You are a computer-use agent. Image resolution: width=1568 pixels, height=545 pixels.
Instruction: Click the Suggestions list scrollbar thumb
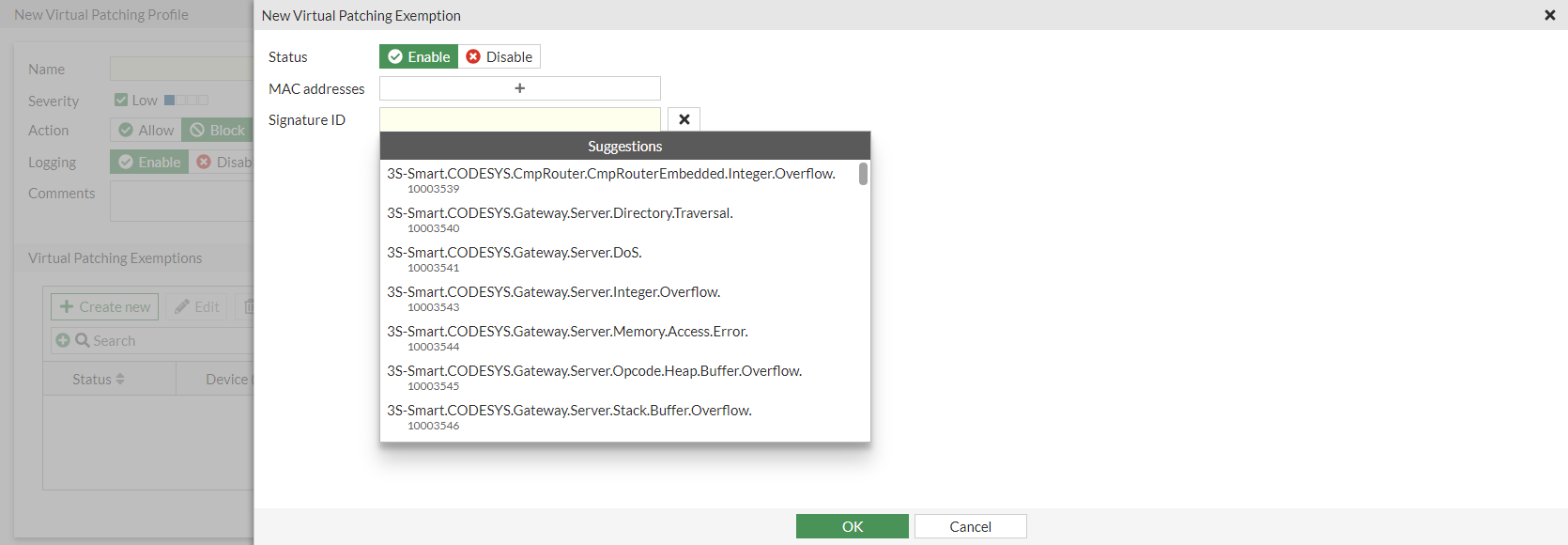[863, 174]
